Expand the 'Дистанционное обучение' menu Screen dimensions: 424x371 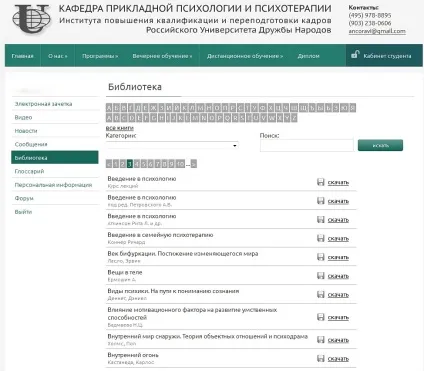[245, 56]
